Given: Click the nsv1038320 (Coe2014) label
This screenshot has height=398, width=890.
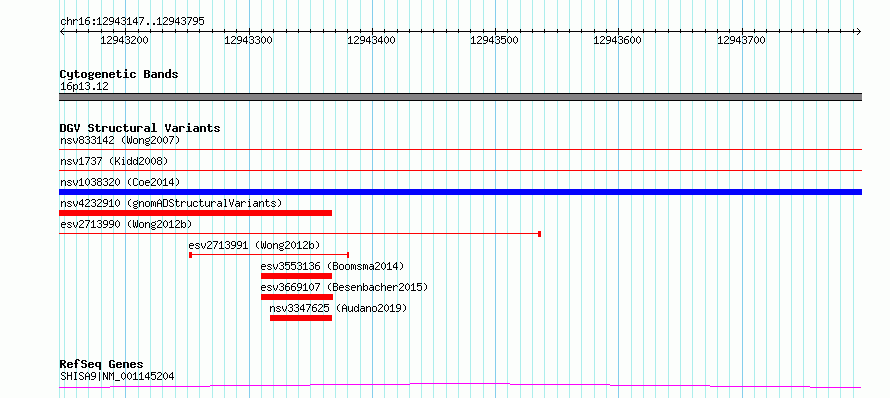Looking at the screenshot, I should tap(120, 182).
